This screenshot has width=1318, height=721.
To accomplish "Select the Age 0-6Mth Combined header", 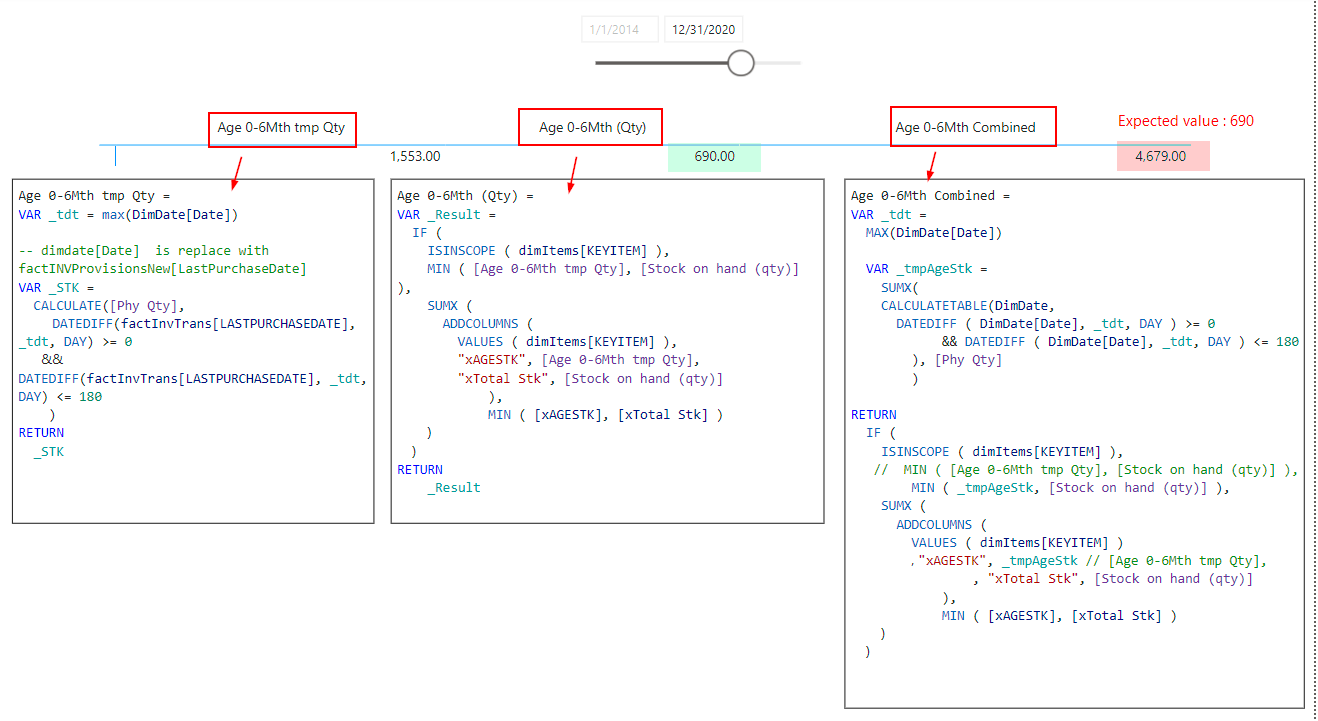I will 965,127.
